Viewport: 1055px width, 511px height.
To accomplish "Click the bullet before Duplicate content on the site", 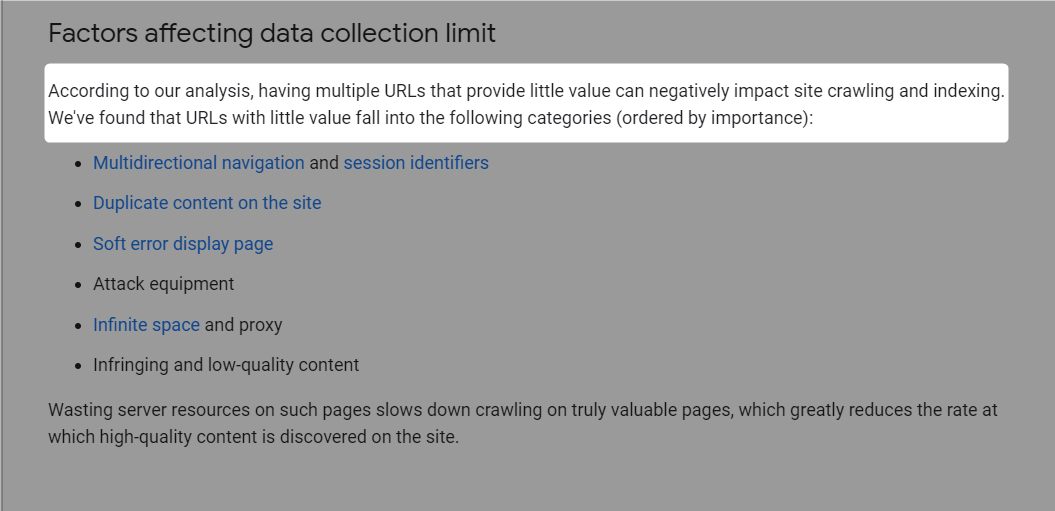I will click(79, 204).
